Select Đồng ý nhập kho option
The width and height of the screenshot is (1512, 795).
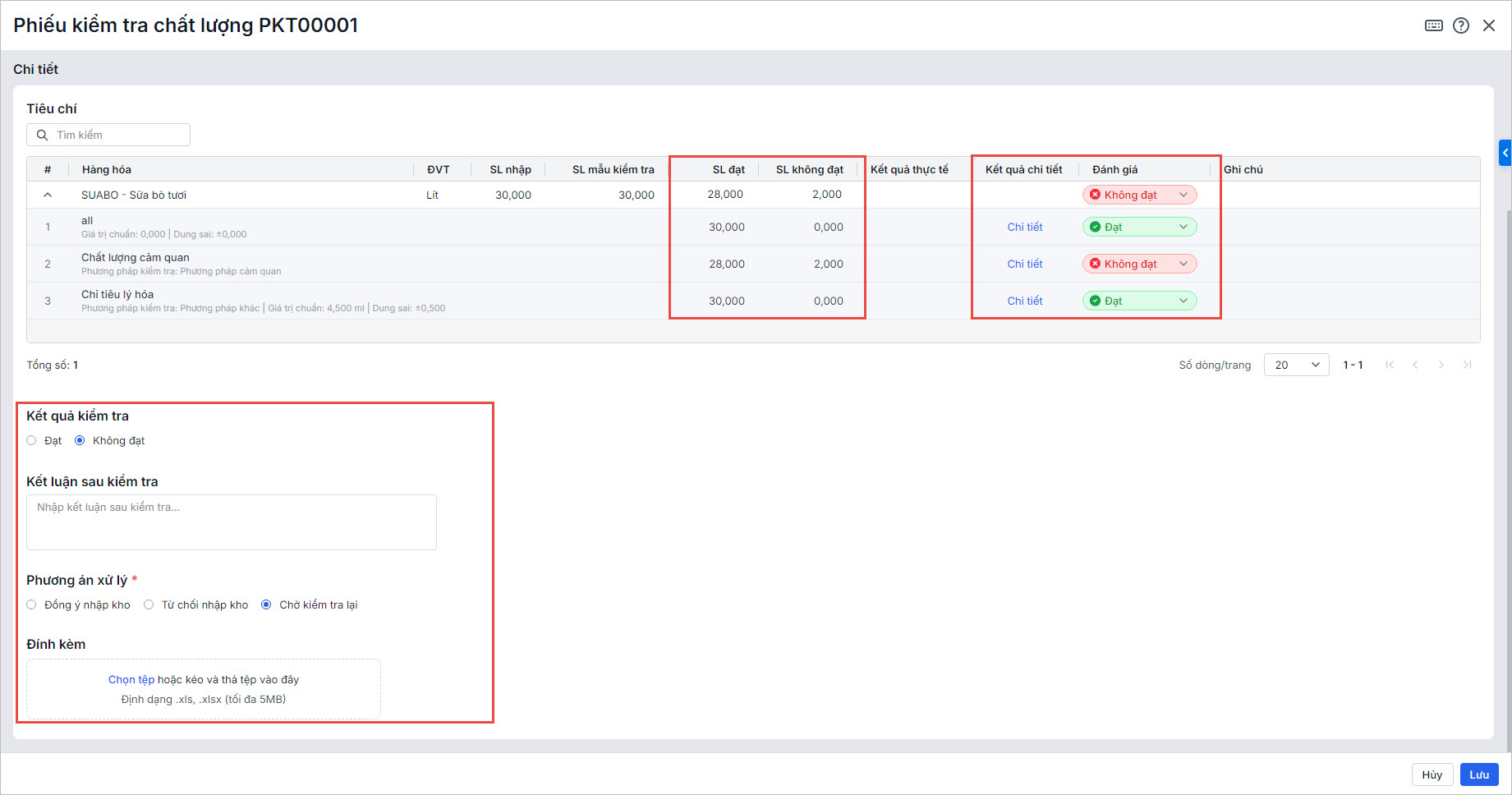tap(32, 604)
